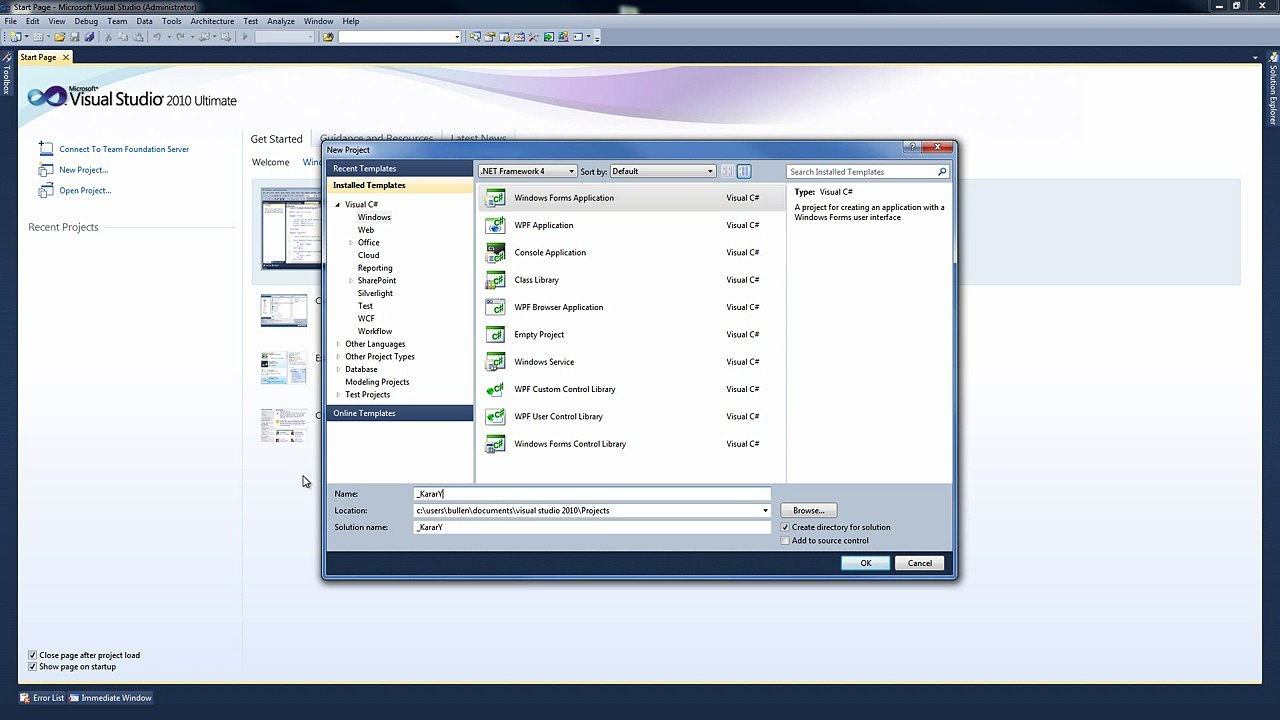Click the Open Project icon on Start Page
The width and height of the screenshot is (1280, 720).
coord(46,190)
